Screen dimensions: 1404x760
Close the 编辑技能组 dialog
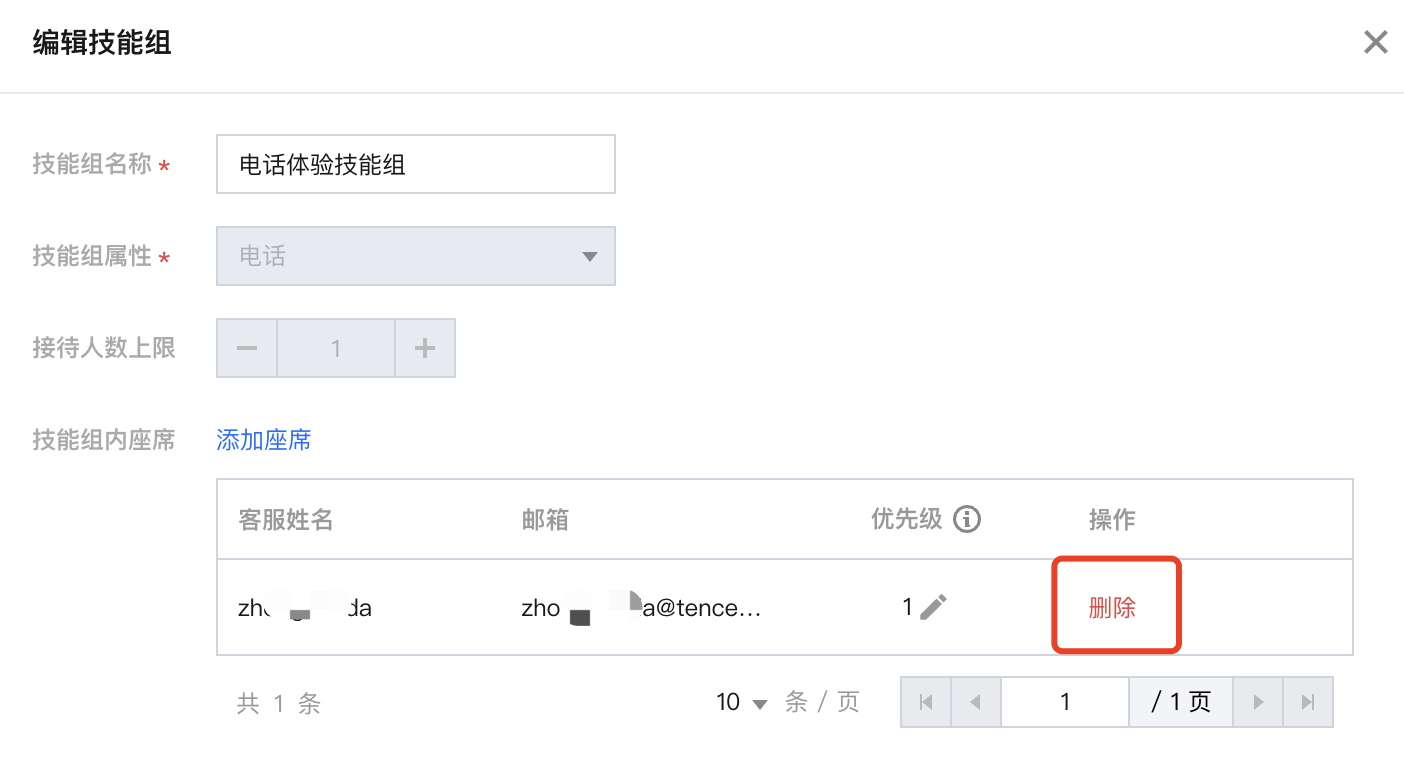click(1376, 42)
